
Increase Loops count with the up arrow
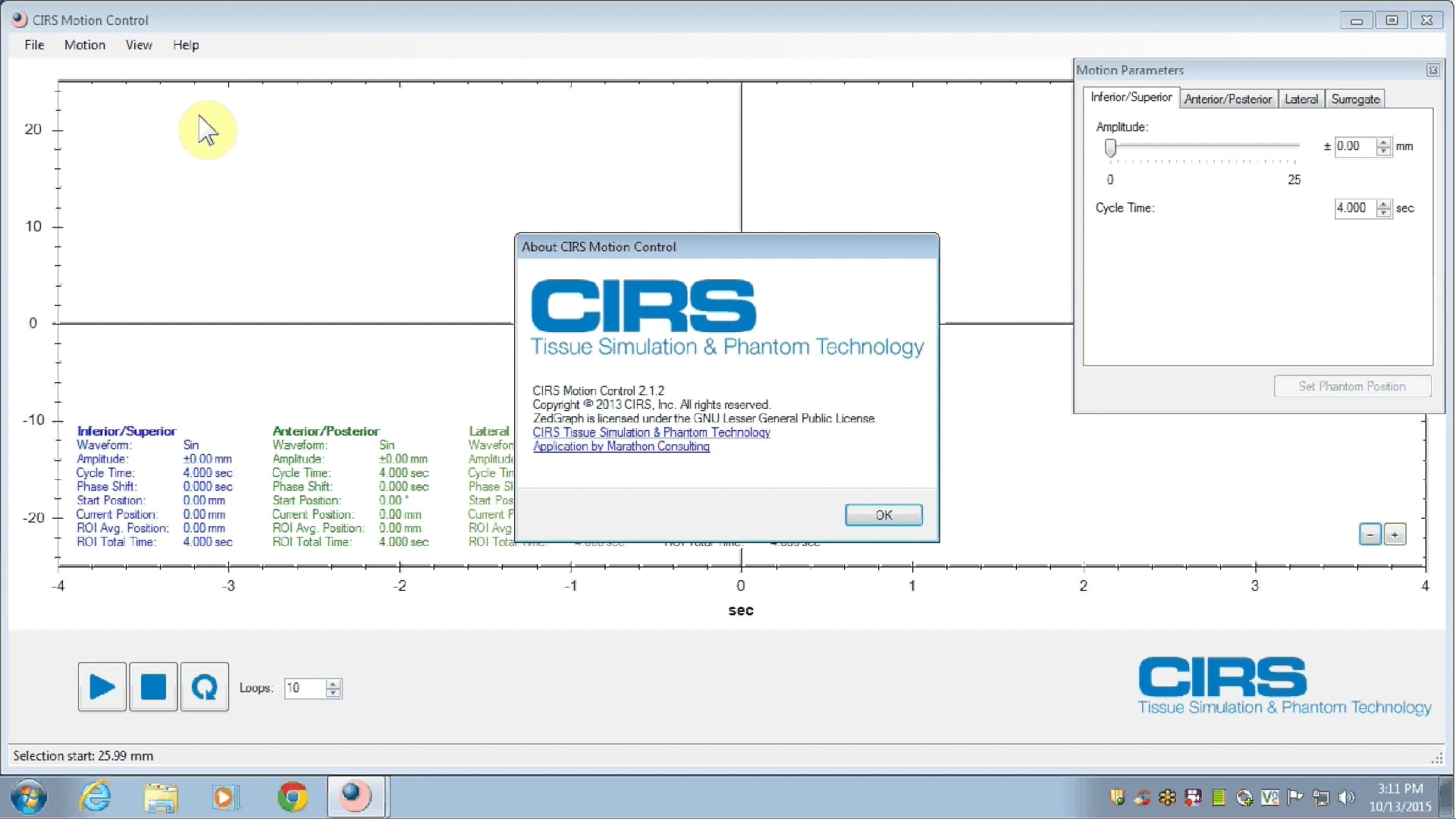tap(333, 683)
